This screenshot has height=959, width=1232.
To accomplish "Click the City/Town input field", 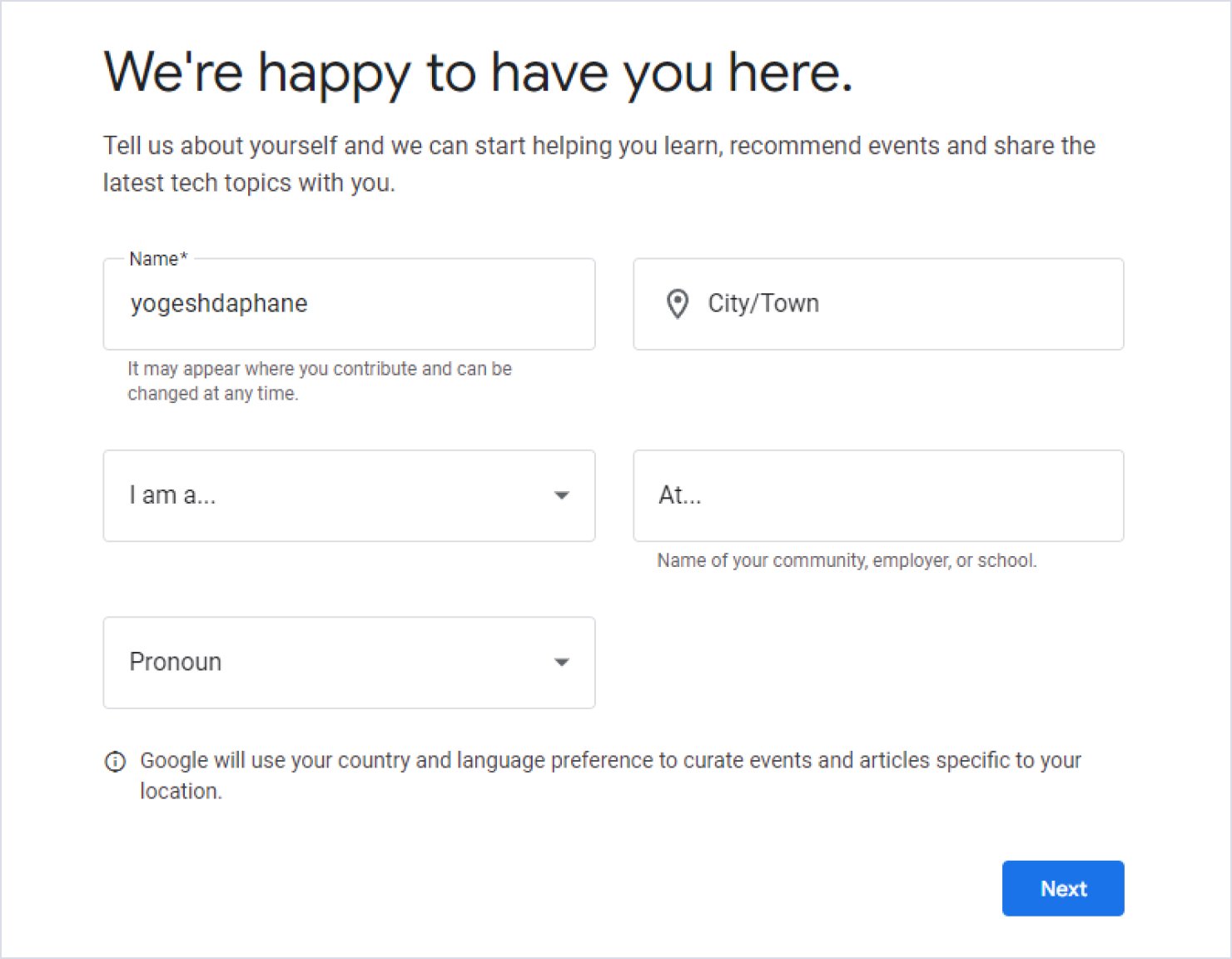I will [878, 304].
